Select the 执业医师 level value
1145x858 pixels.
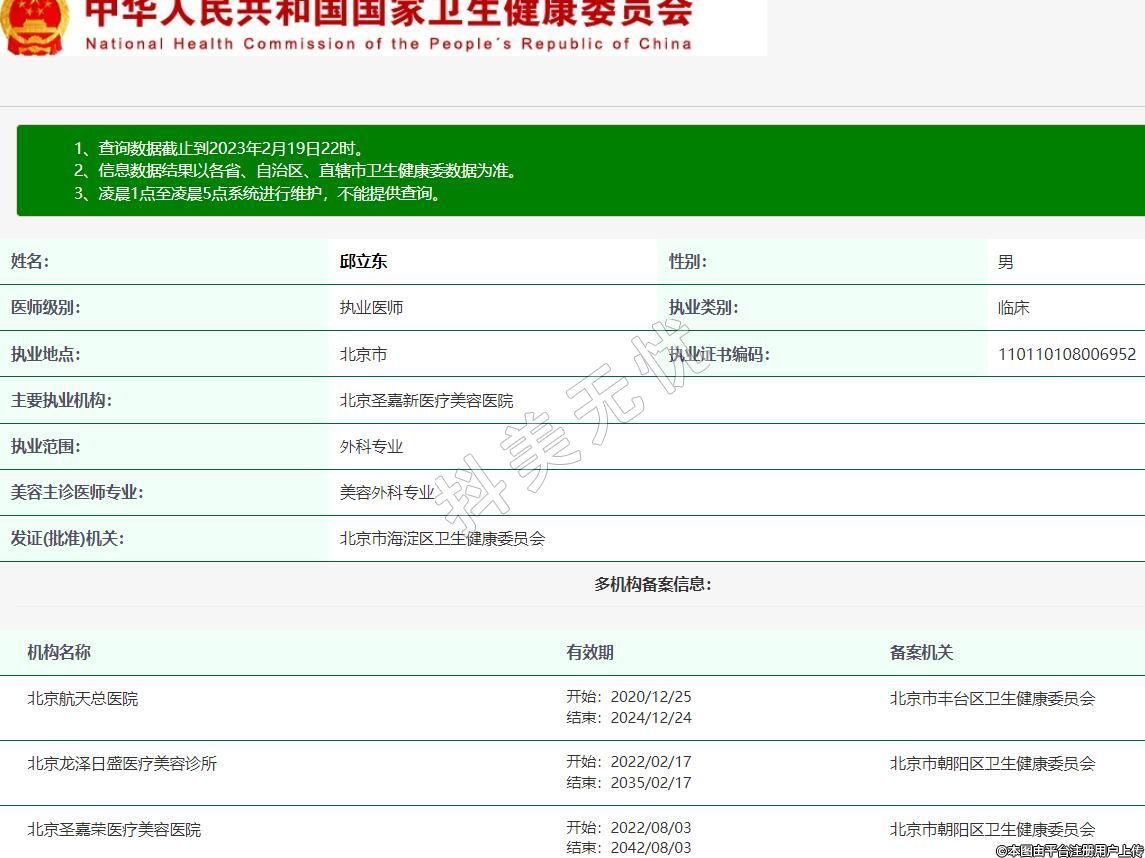click(371, 308)
